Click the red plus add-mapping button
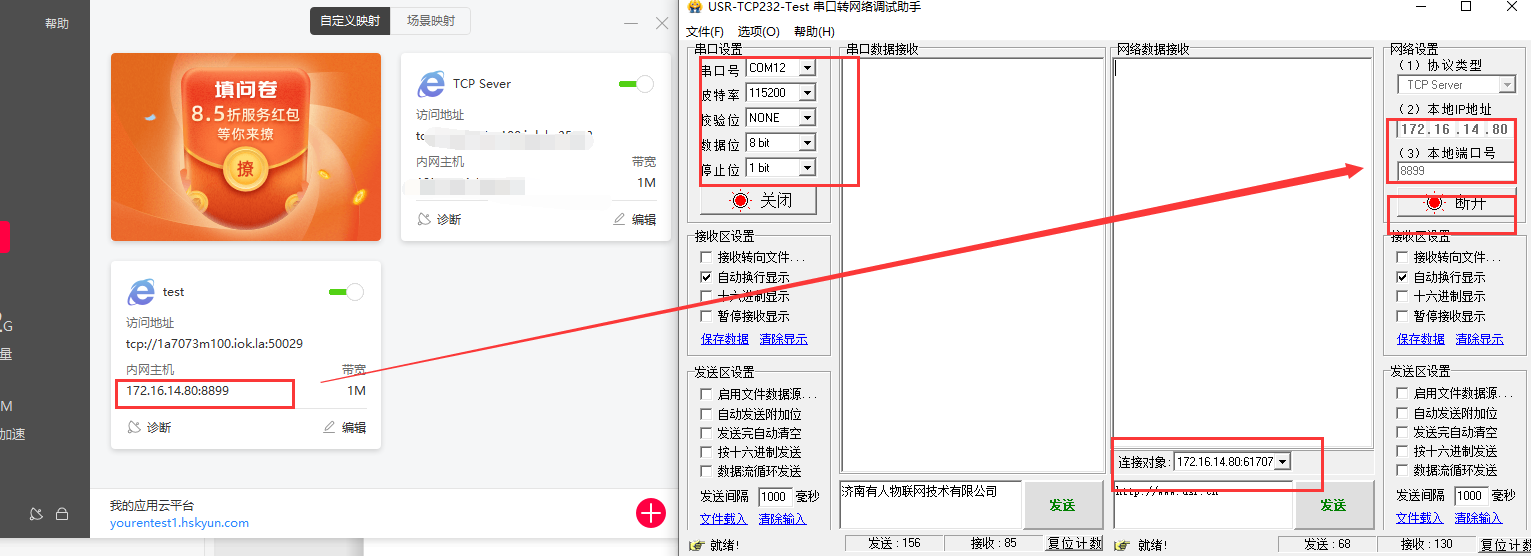This screenshot has width=1531, height=556. click(x=650, y=513)
